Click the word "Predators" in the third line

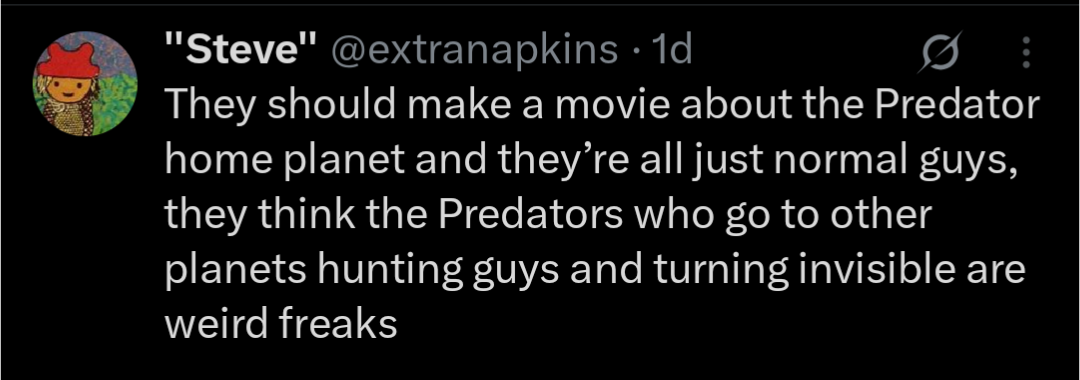coord(528,215)
